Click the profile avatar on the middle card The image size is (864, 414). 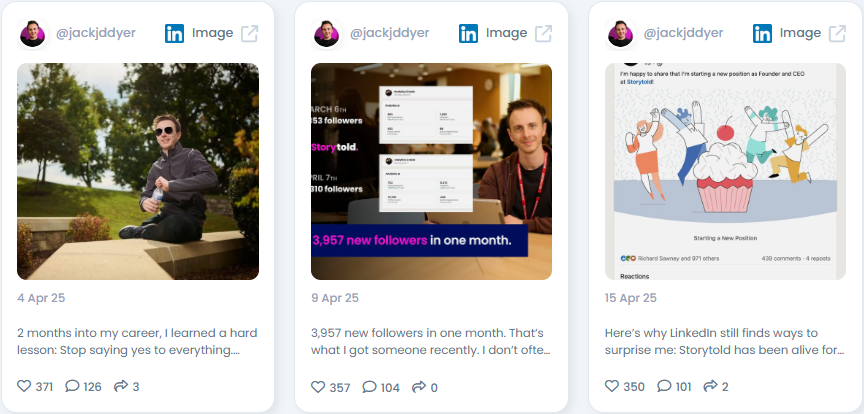pos(326,34)
